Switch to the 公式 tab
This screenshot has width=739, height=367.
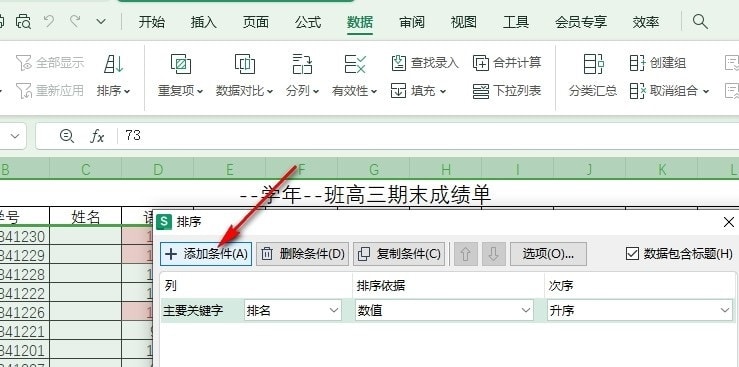[x=308, y=22]
